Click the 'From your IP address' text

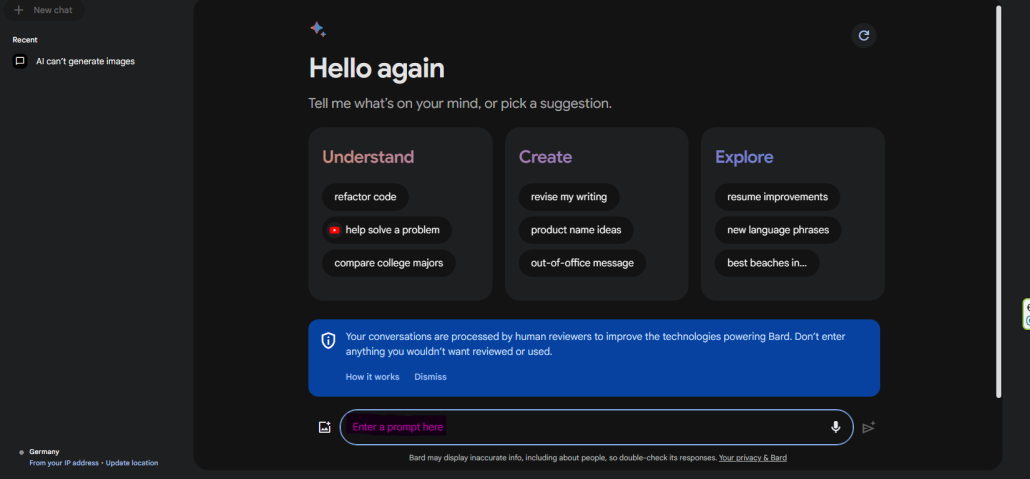click(x=64, y=463)
